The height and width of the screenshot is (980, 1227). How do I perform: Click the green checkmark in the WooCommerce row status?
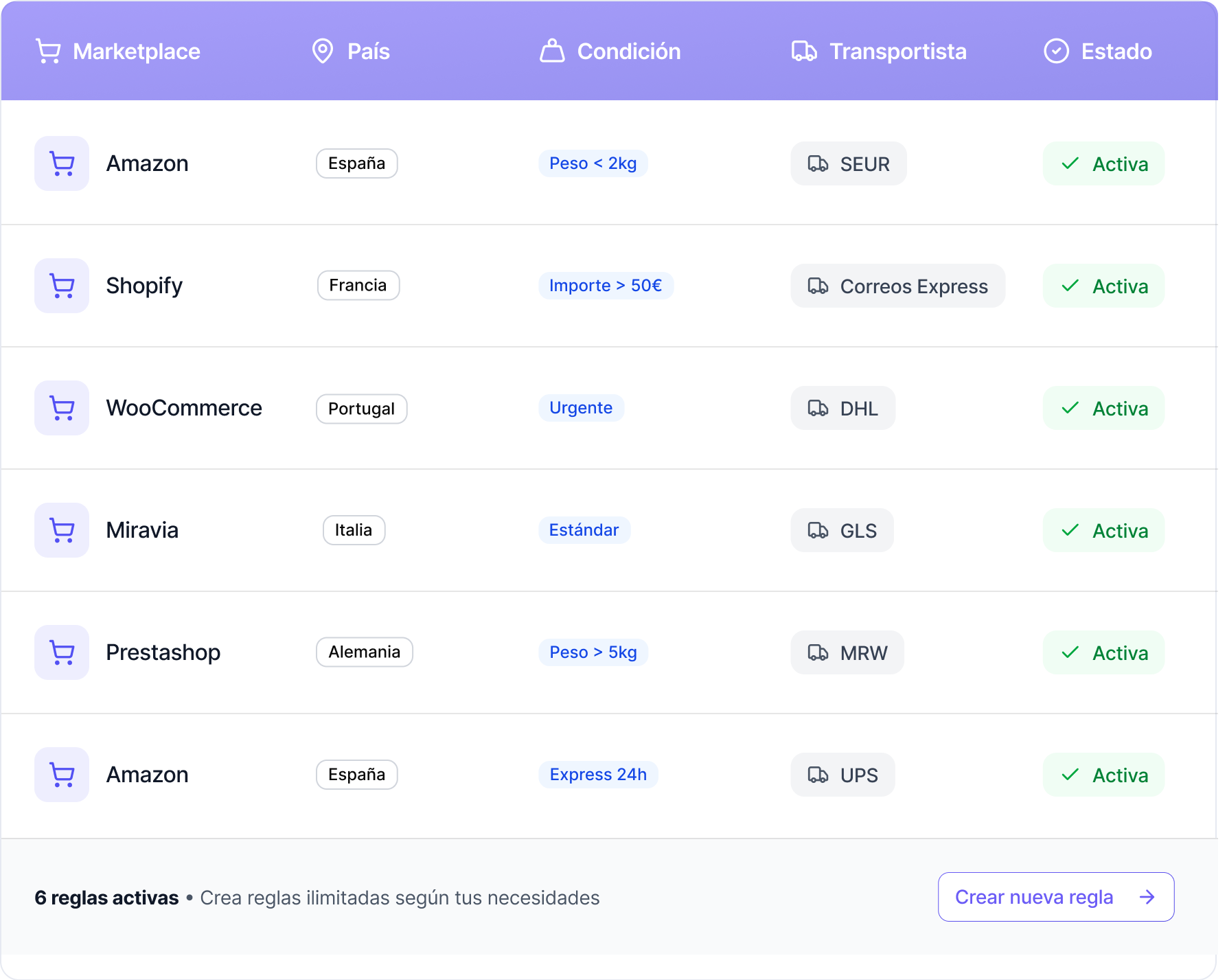tap(1070, 408)
